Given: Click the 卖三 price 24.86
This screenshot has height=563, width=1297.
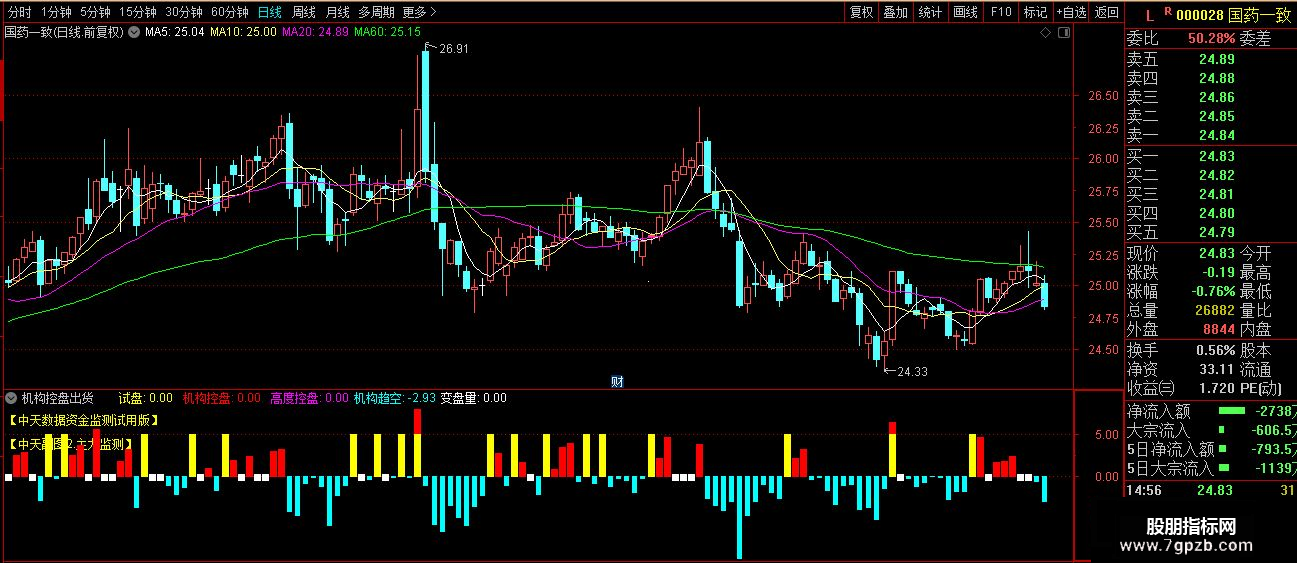Looking at the screenshot, I should tap(1216, 97).
